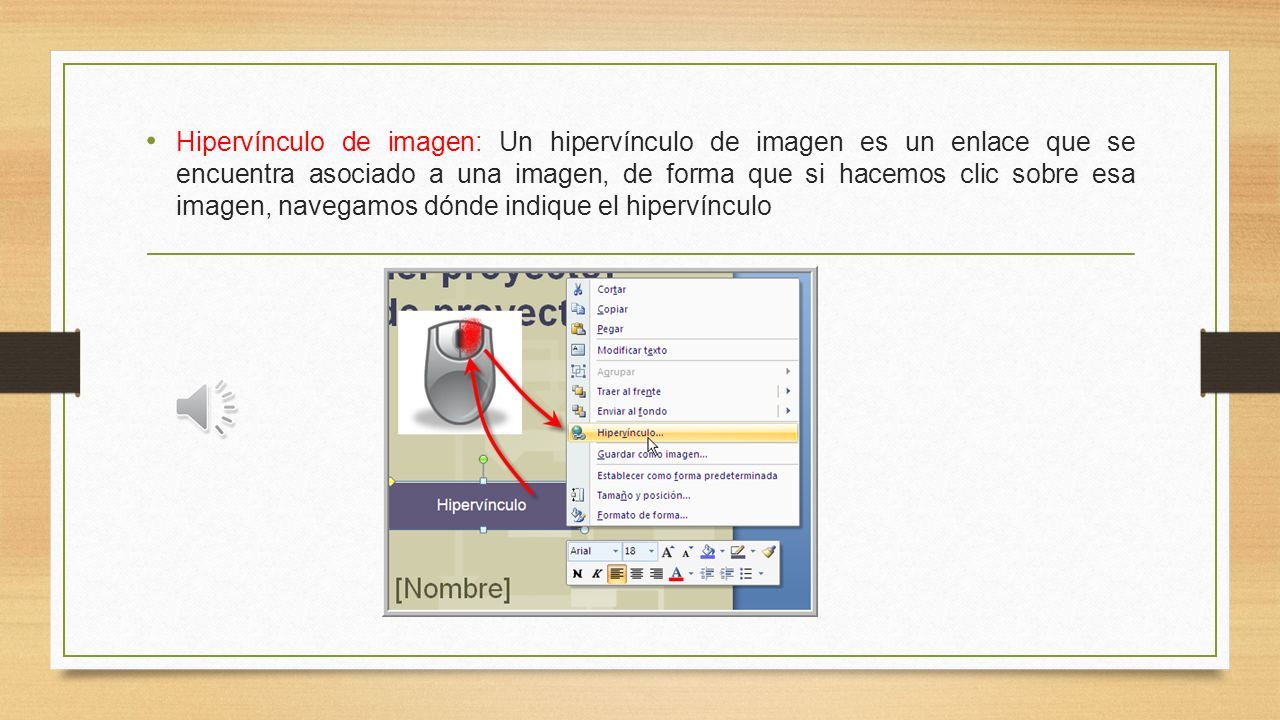Apply the line color pen swatch
This screenshot has width=1280, height=720.
click(x=738, y=551)
